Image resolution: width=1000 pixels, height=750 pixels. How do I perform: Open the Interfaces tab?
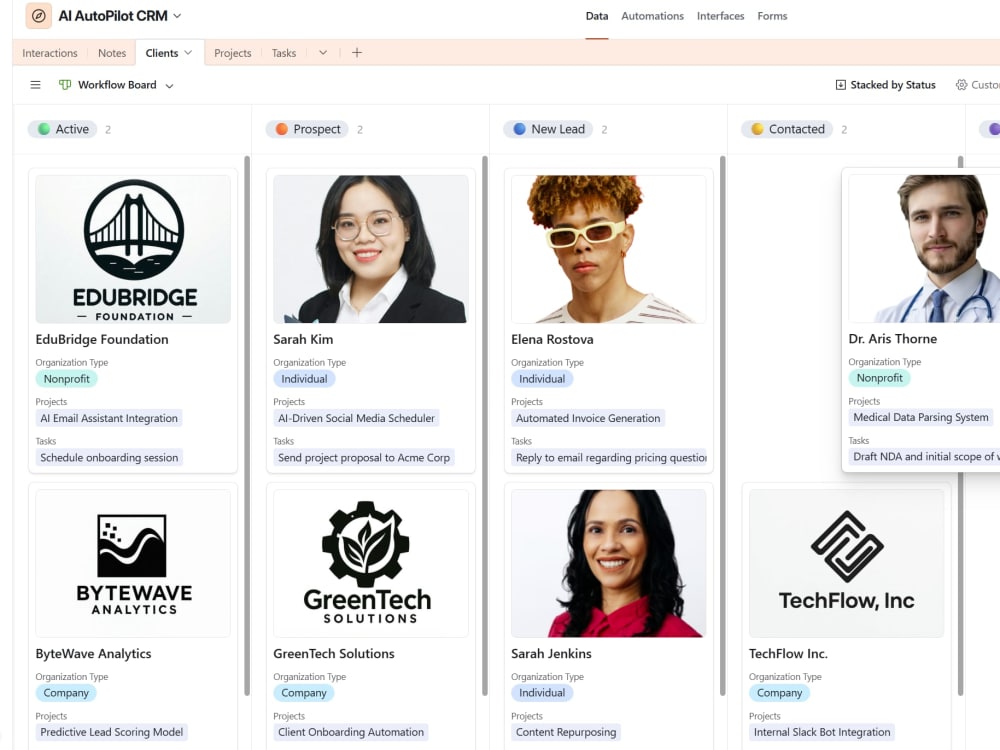coord(721,16)
